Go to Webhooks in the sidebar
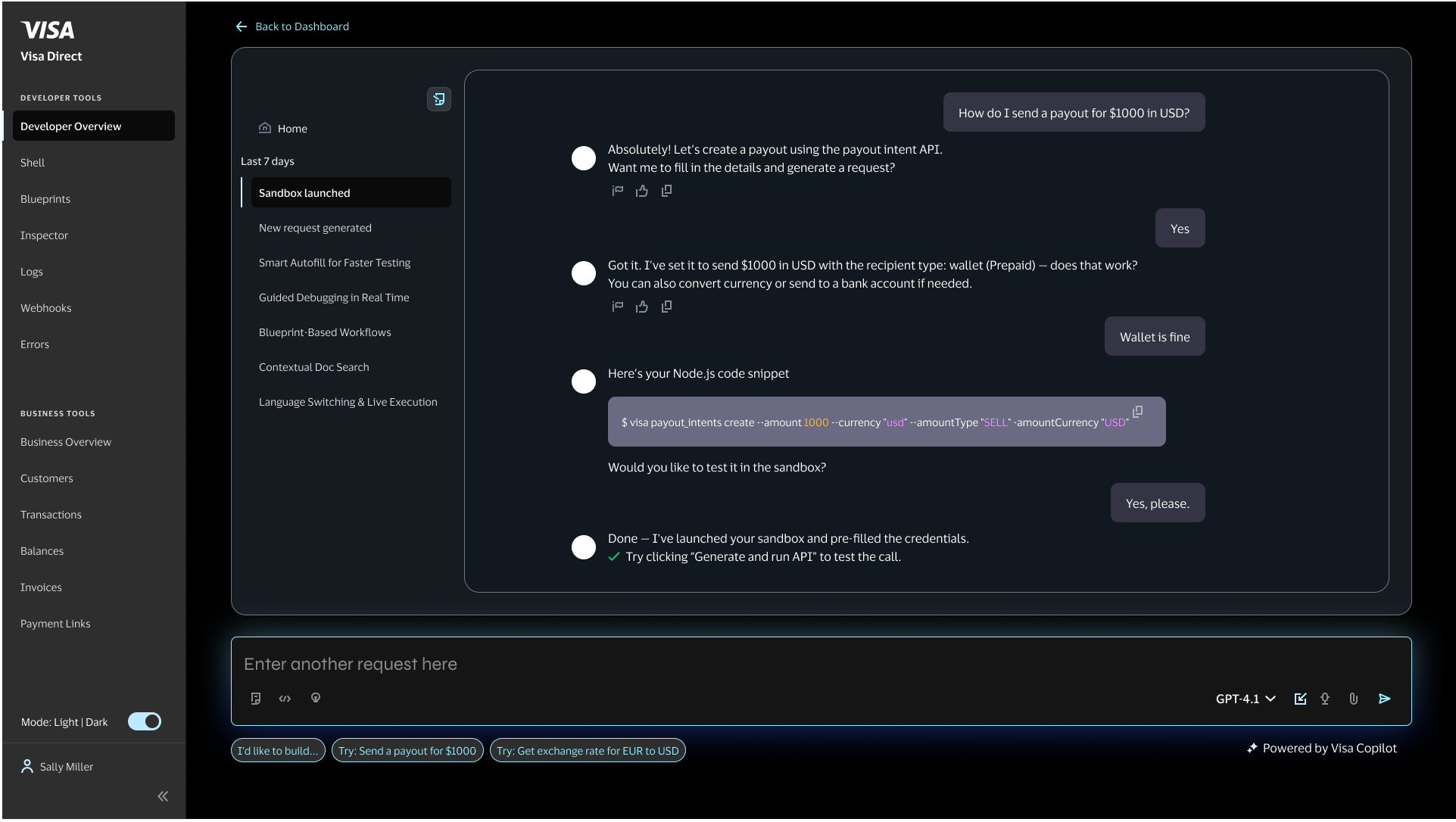Viewport: 1456px width, 822px height. (x=45, y=308)
